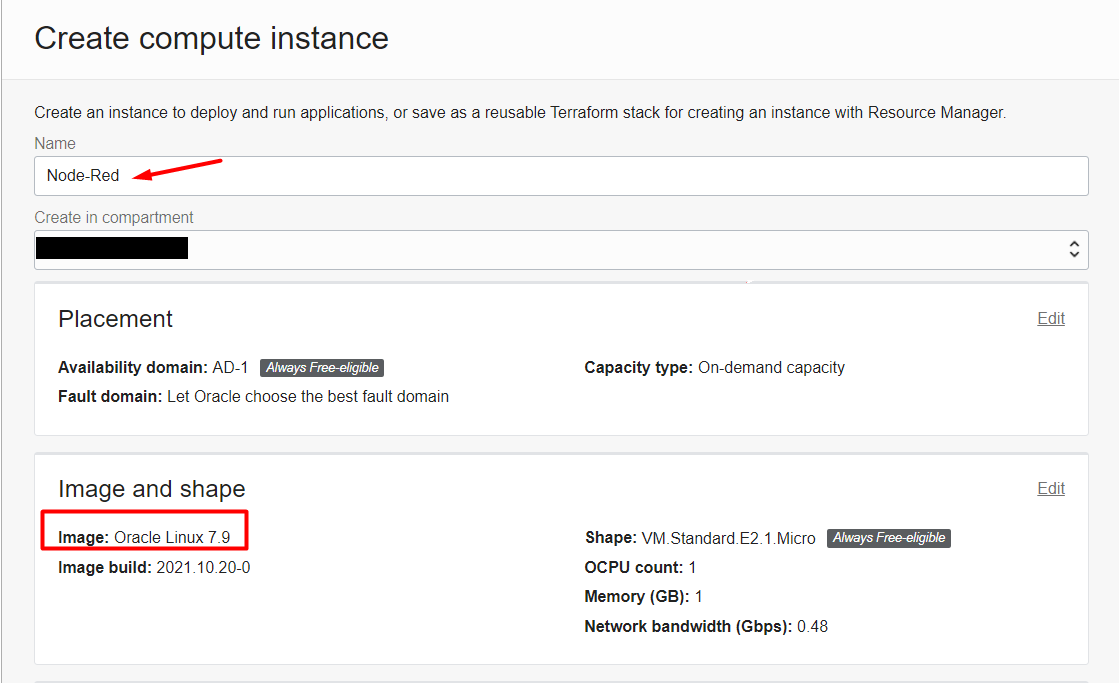Click Always Free-eligible badge beside AD-1

pyautogui.click(x=322, y=368)
